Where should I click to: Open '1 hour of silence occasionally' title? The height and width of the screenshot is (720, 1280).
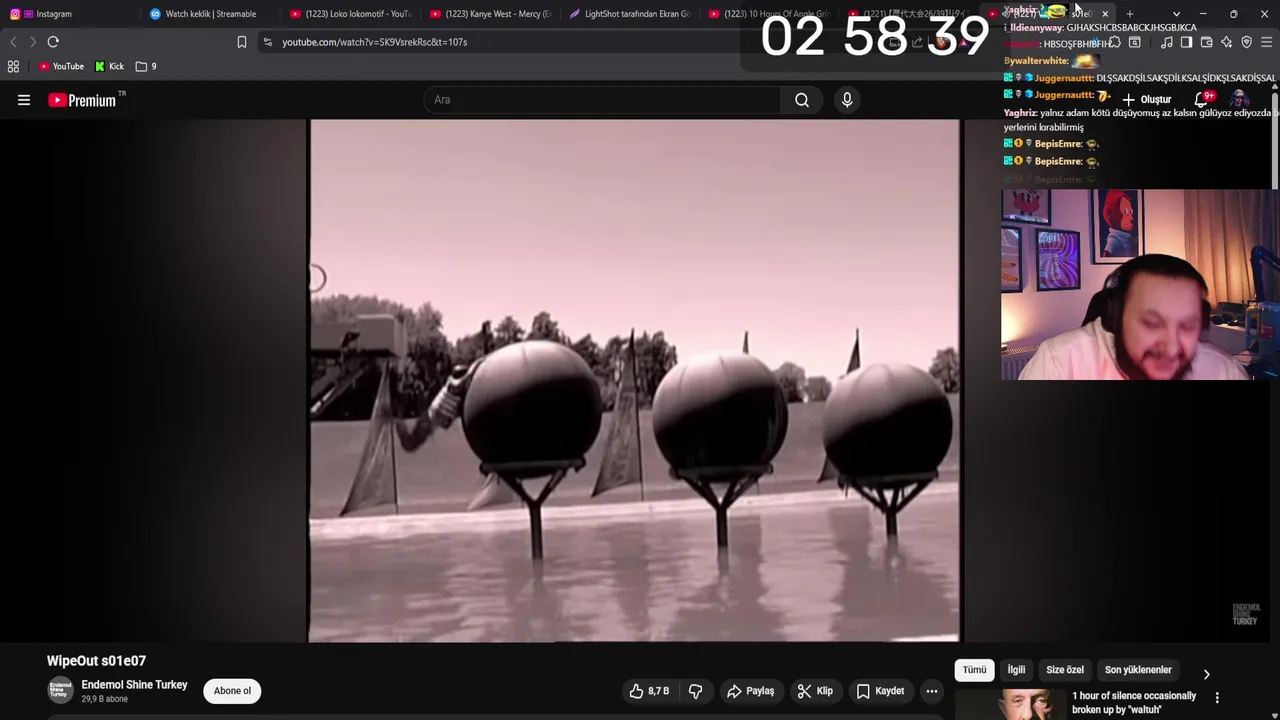click(1134, 702)
